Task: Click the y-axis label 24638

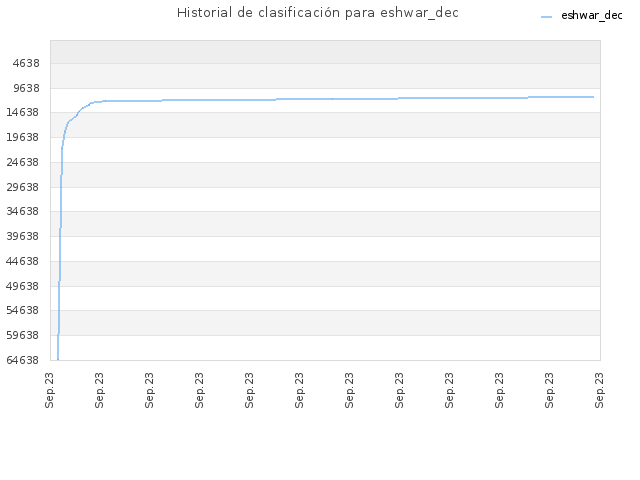Action: [23, 162]
